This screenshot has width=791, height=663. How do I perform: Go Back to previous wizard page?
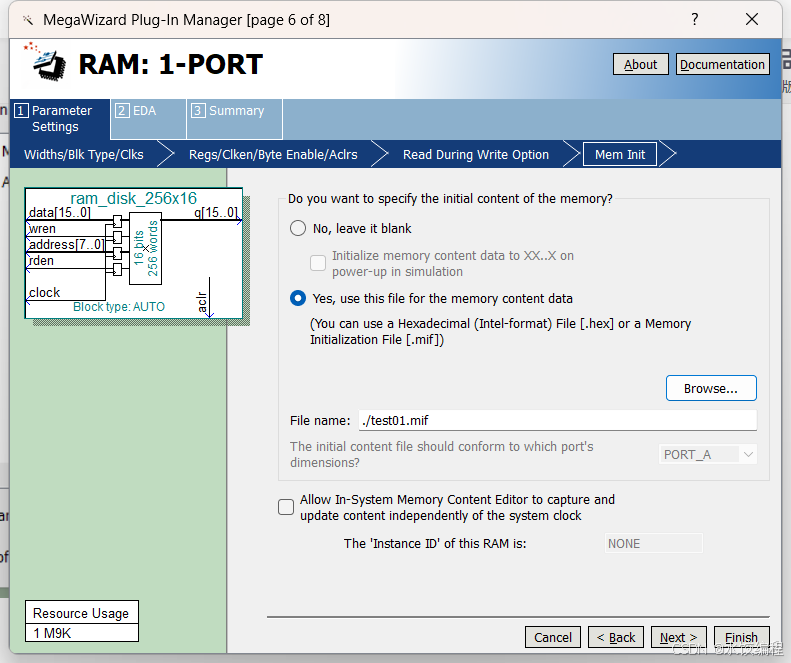click(616, 637)
